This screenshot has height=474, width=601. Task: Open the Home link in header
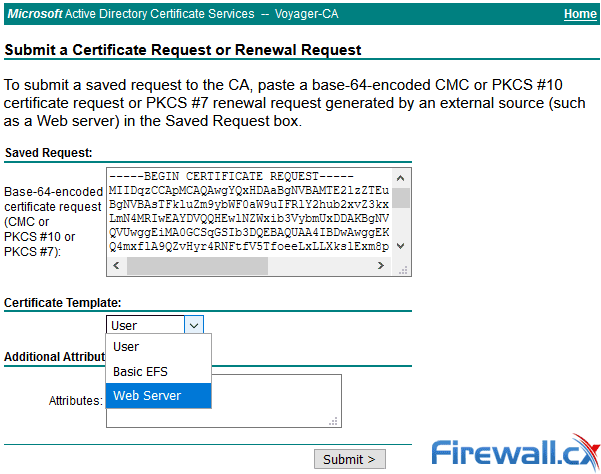point(580,14)
